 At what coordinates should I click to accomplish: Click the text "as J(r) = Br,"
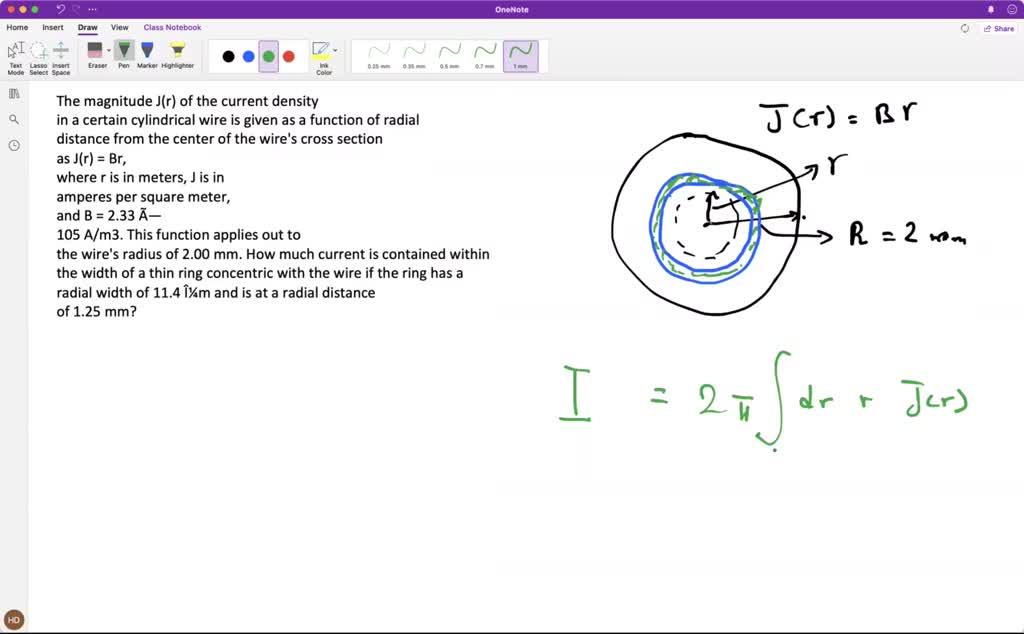point(91,159)
